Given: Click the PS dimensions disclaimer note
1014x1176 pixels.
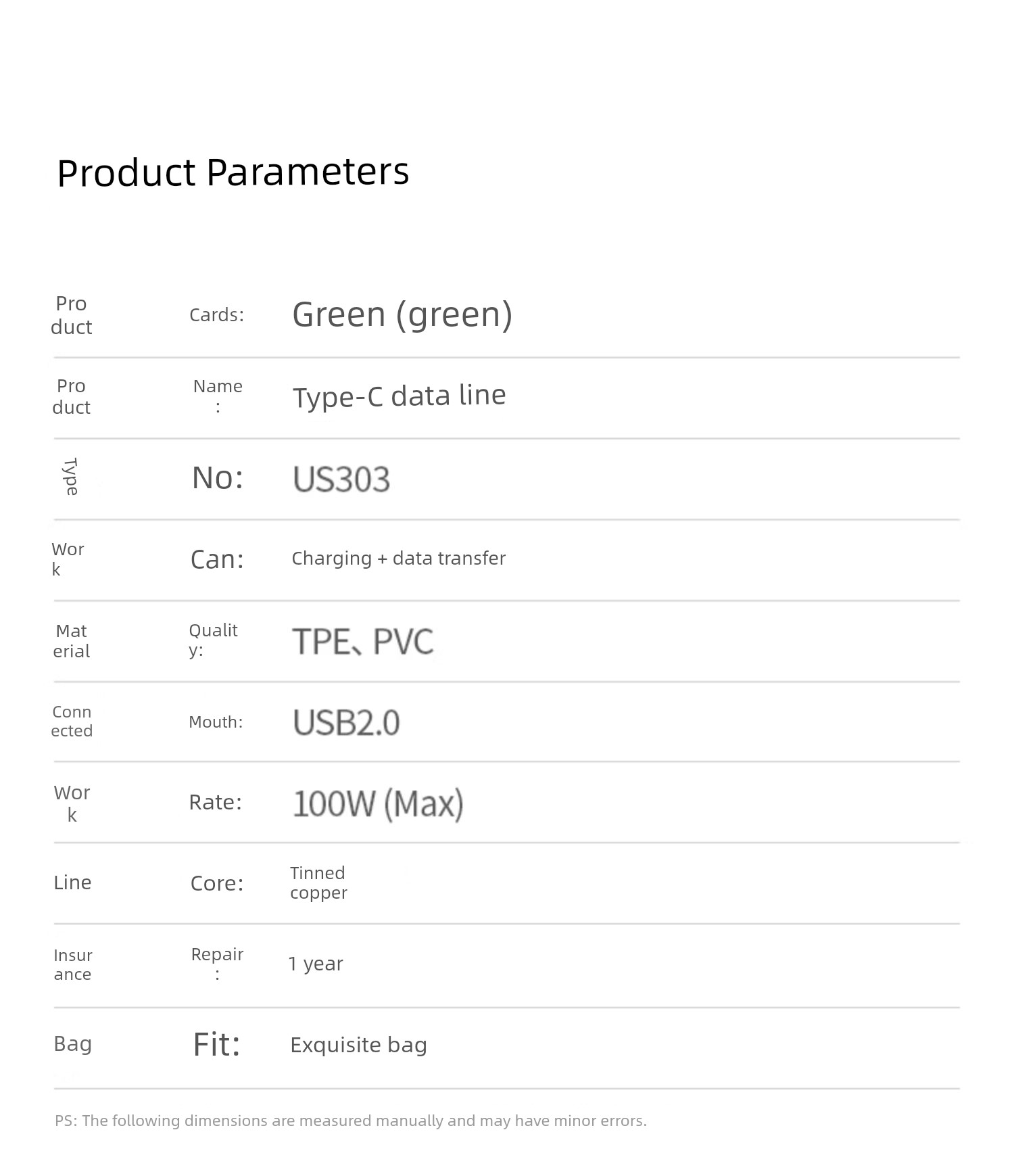Looking at the screenshot, I should tap(351, 1121).
